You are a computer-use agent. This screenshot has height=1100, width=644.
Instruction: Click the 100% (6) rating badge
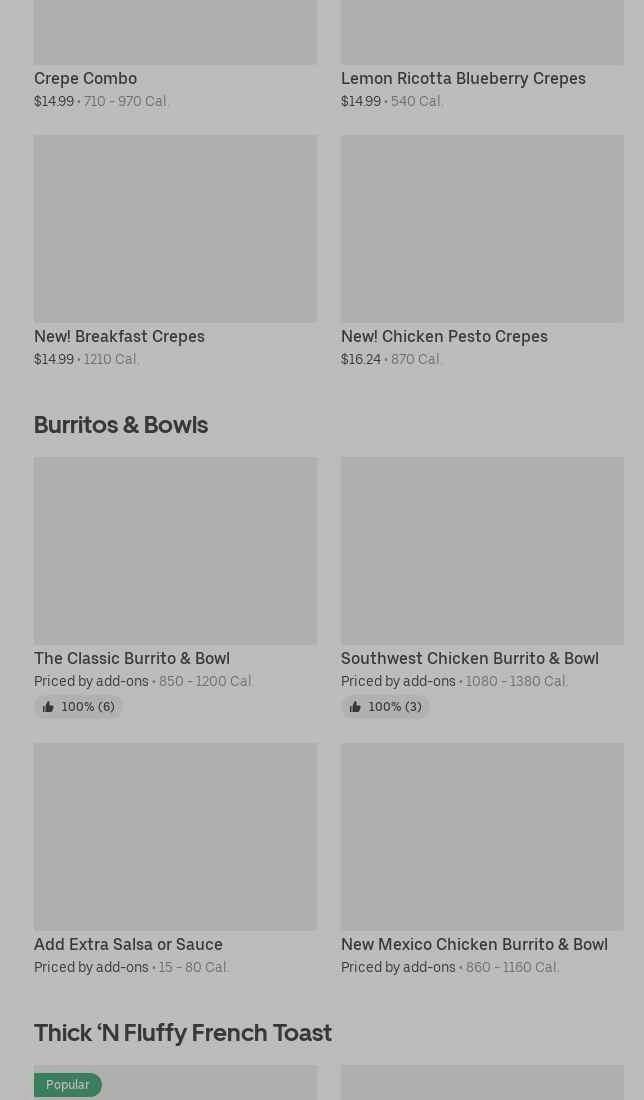point(87,707)
